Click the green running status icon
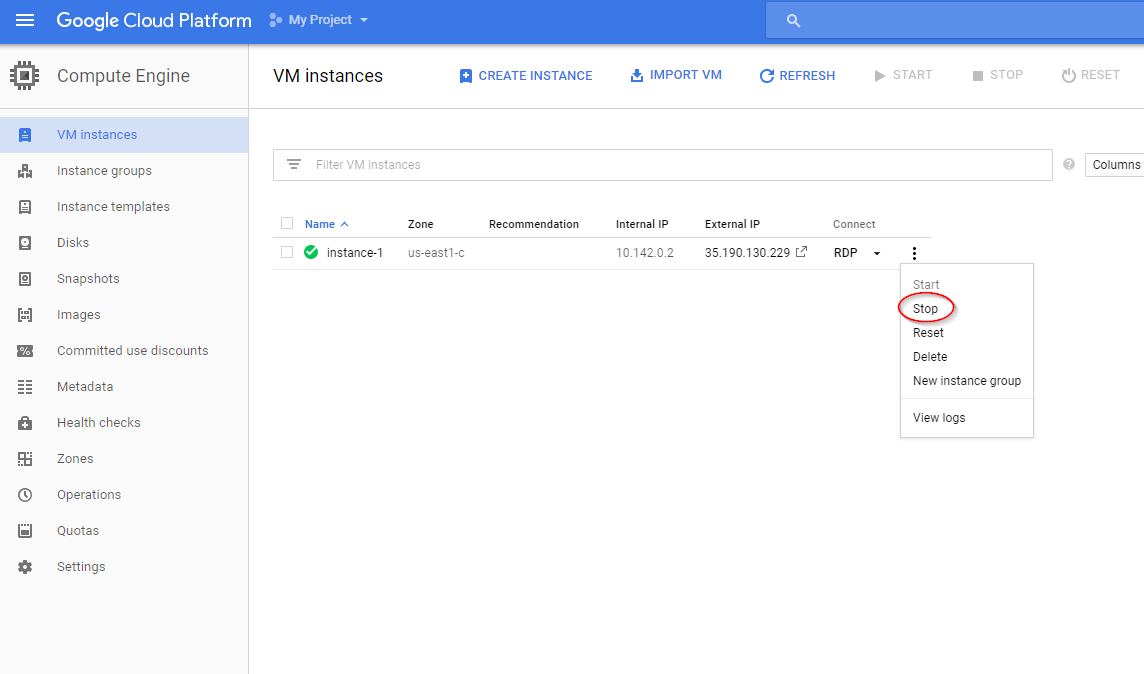 click(311, 252)
